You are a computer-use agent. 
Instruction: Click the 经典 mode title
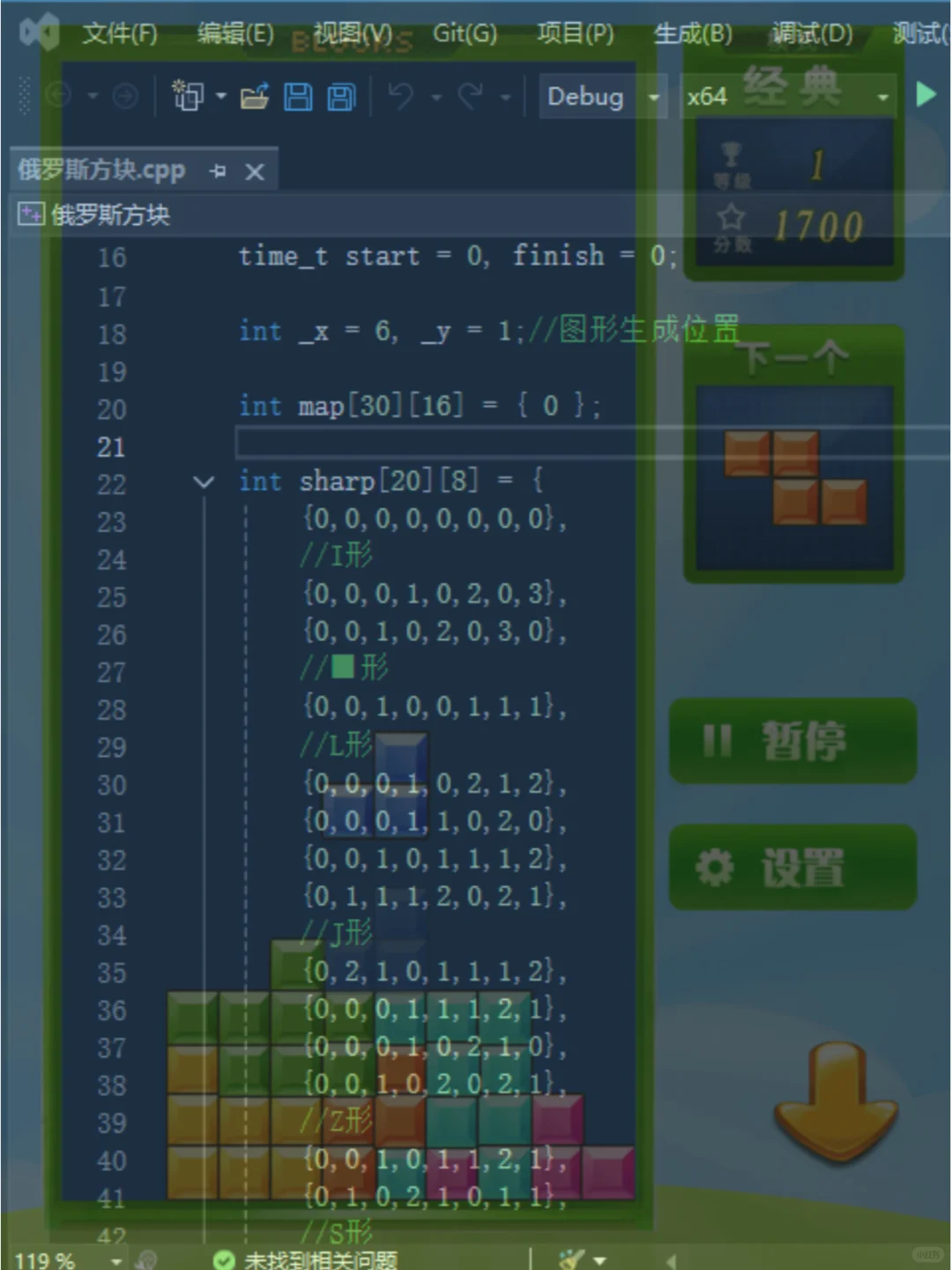coord(792,86)
